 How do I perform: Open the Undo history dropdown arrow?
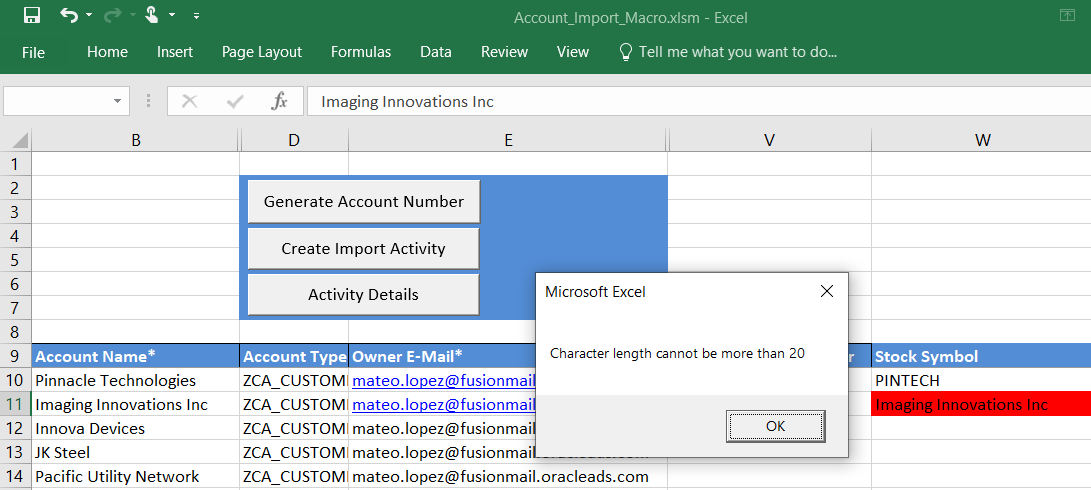tap(89, 16)
